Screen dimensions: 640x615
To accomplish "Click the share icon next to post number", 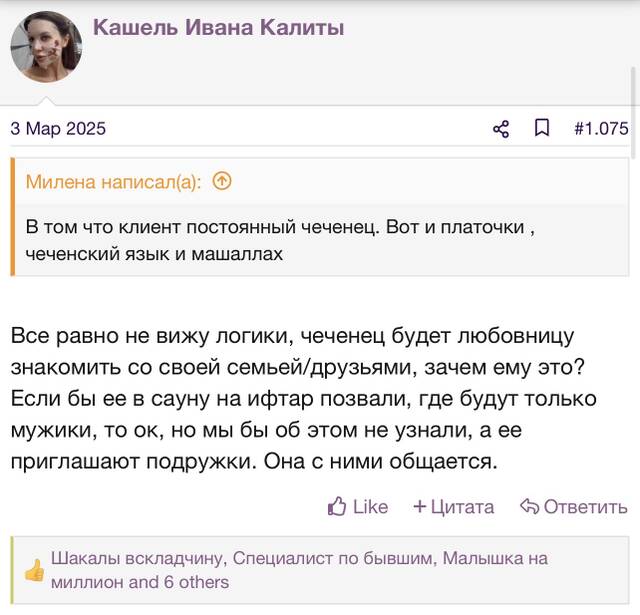I will pyautogui.click(x=501, y=129).
